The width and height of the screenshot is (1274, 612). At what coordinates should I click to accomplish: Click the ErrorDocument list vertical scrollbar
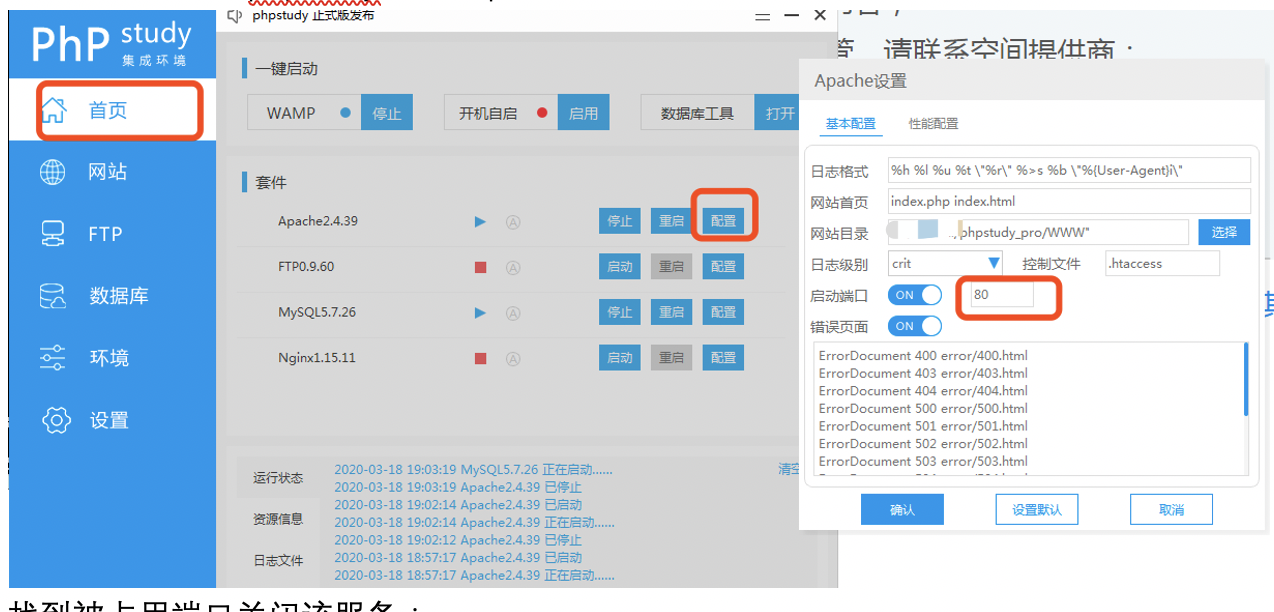point(1245,380)
